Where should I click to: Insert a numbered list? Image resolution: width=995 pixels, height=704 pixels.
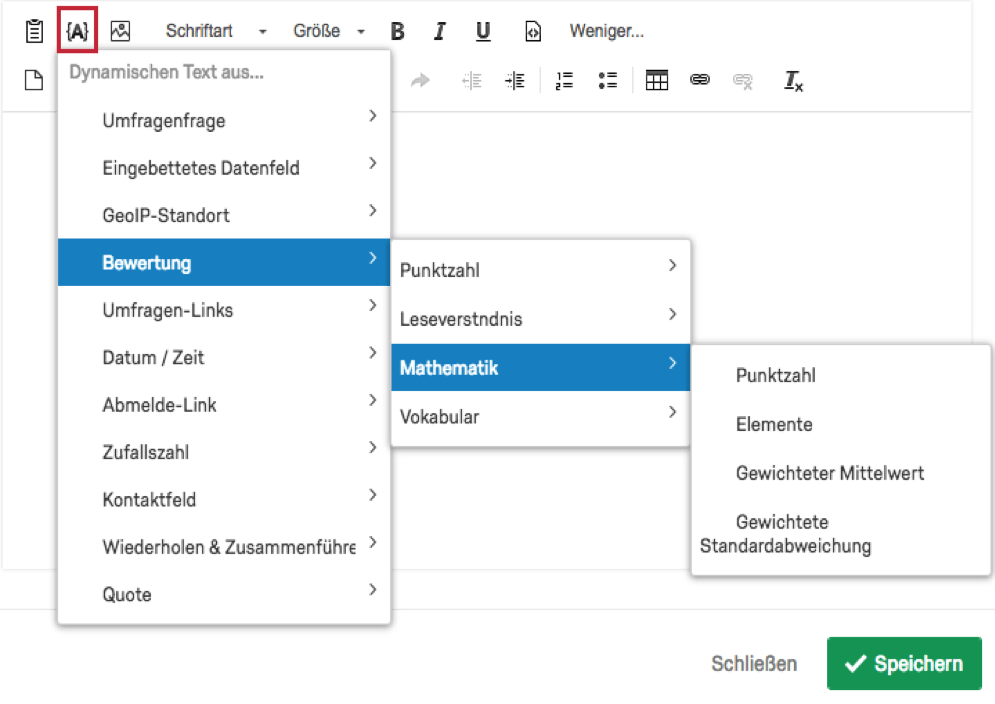tap(564, 81)
